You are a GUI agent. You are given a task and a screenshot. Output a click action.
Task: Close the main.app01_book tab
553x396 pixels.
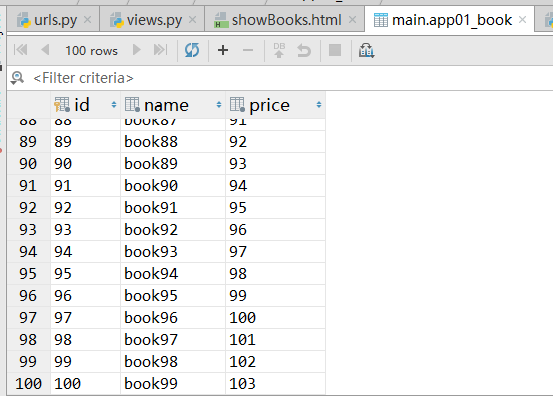(x=522, y=20)
